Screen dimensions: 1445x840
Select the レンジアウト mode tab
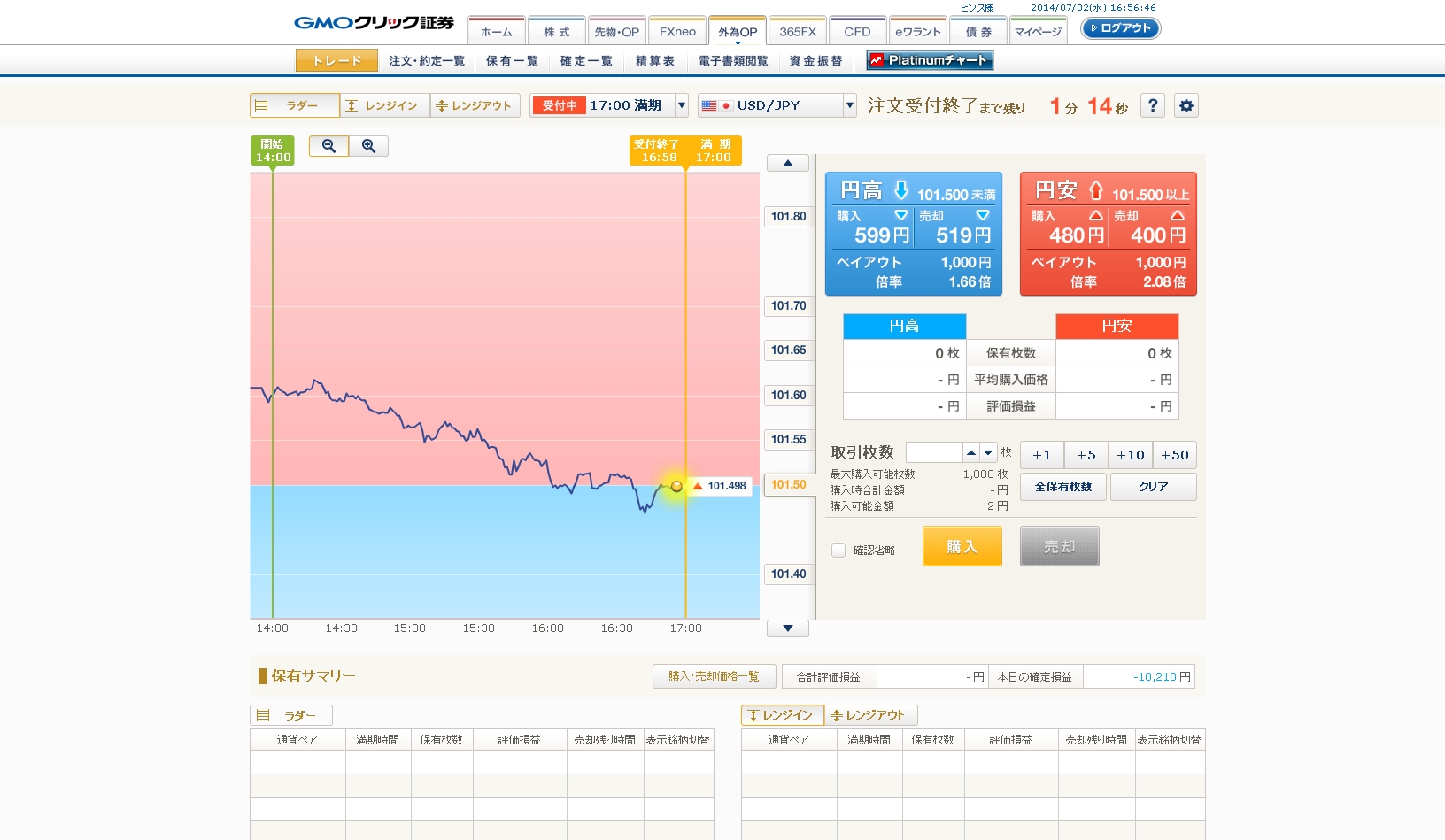tap(475, 105)
